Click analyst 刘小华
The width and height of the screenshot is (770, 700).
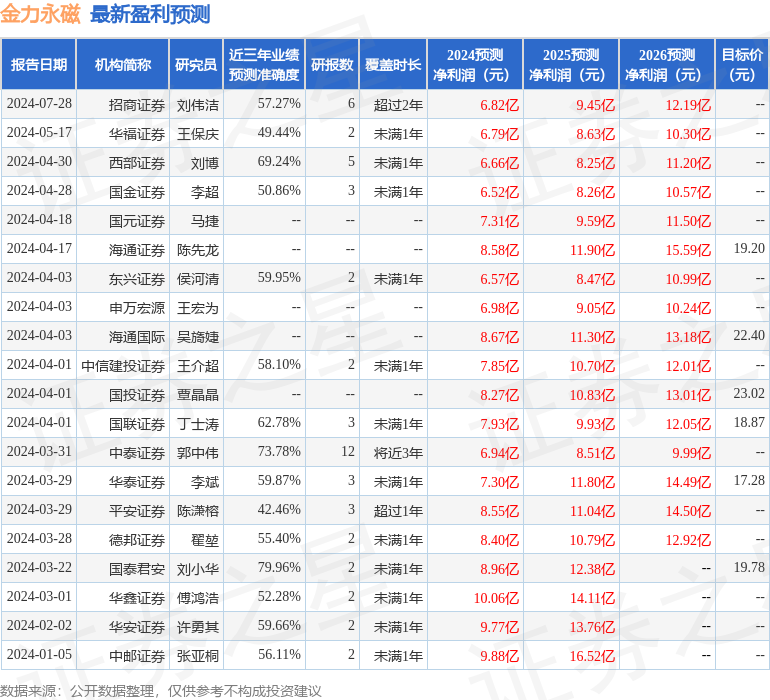(x=198, y=569)
